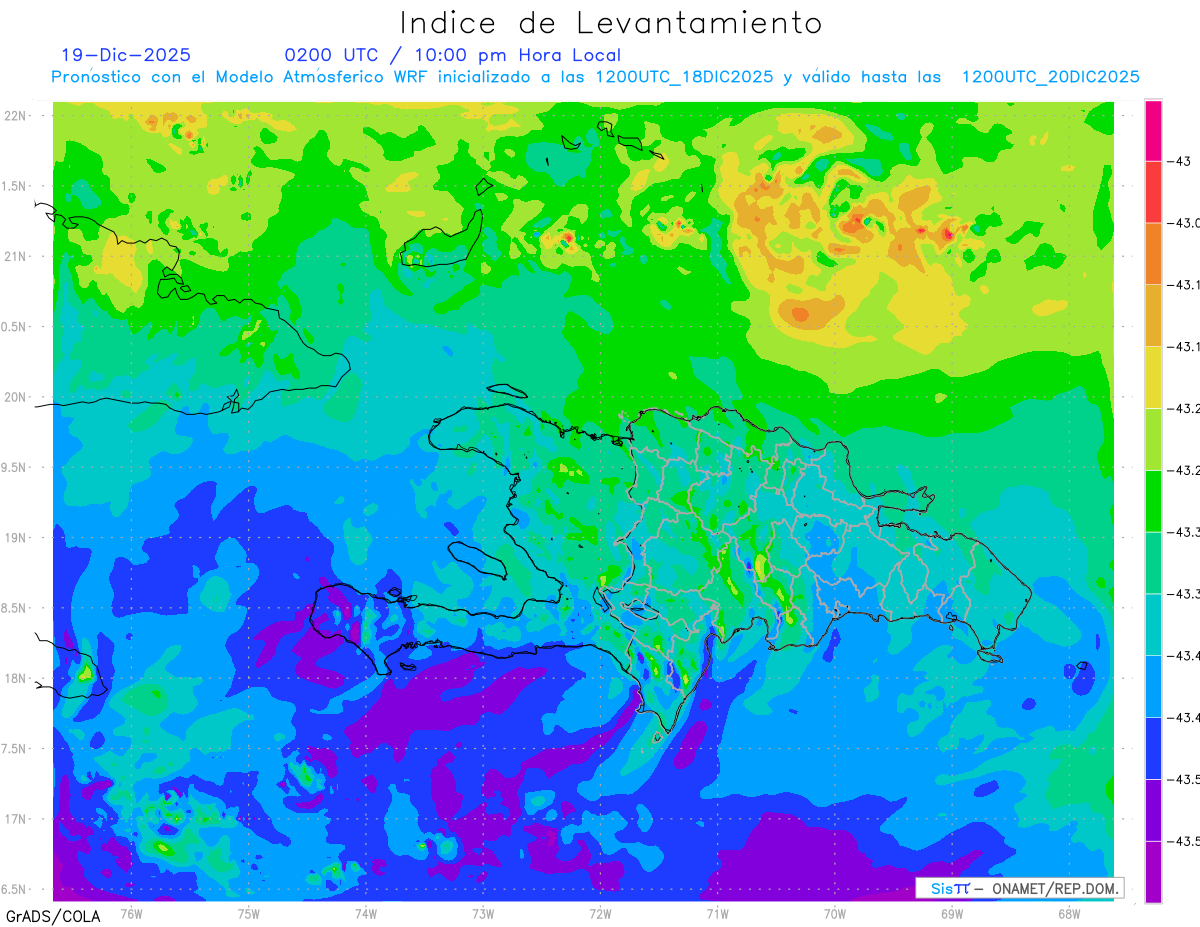Click the '18N' latitude label
The width and height of the screenshot is (1200, 927).
pyautogui.click(x=17, y=678)
